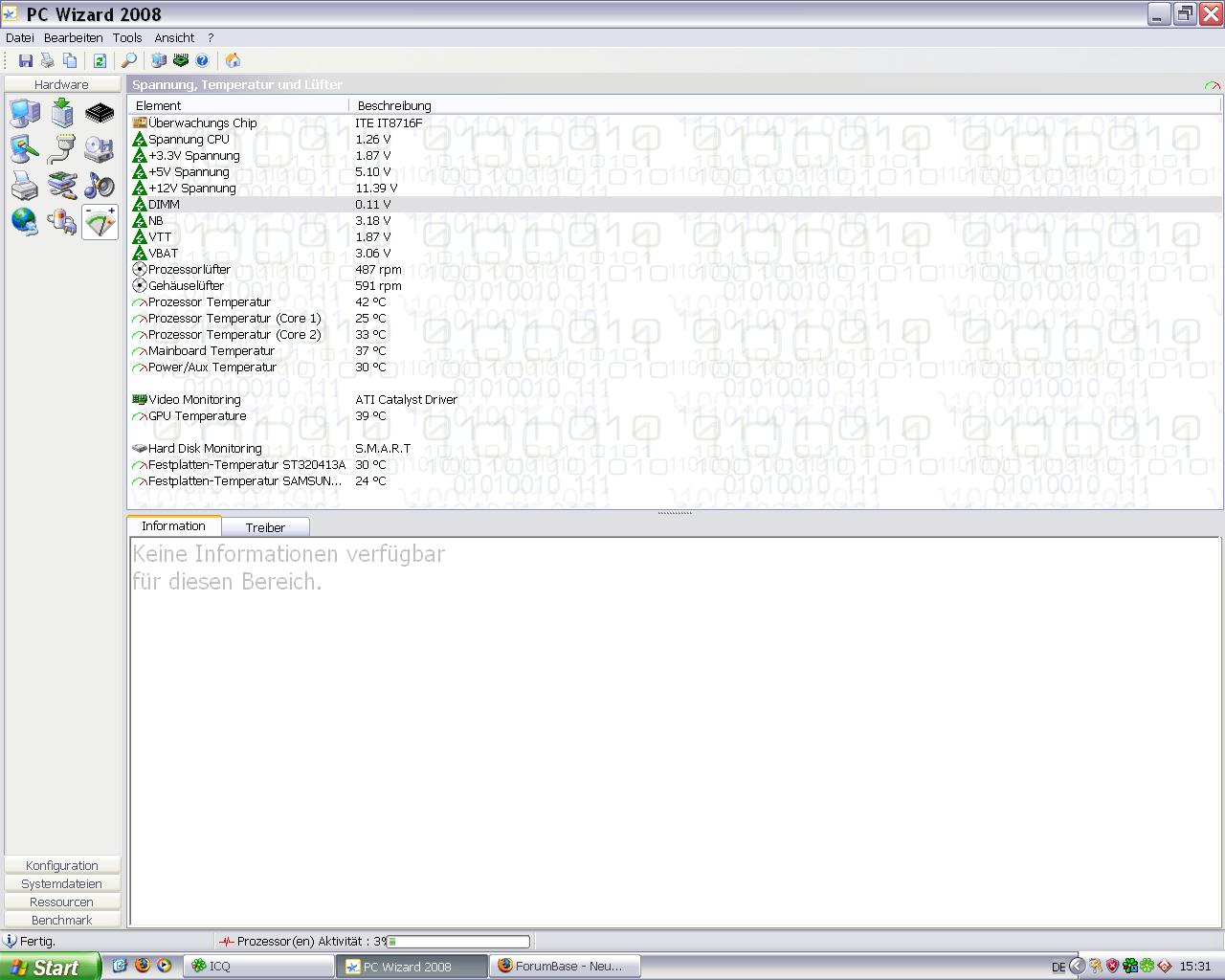Click the small gauge icon in panel header
Viewport: 1225px width, 980px height.
click(1213, 85)
